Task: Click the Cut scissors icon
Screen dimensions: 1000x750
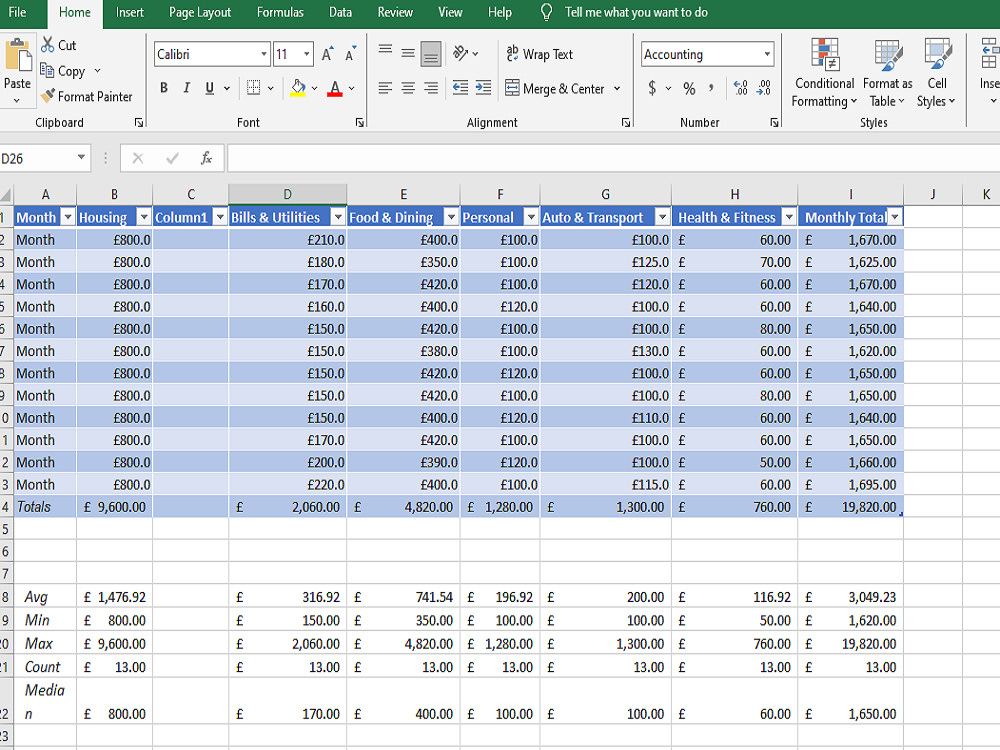Action: coord(47,45)
